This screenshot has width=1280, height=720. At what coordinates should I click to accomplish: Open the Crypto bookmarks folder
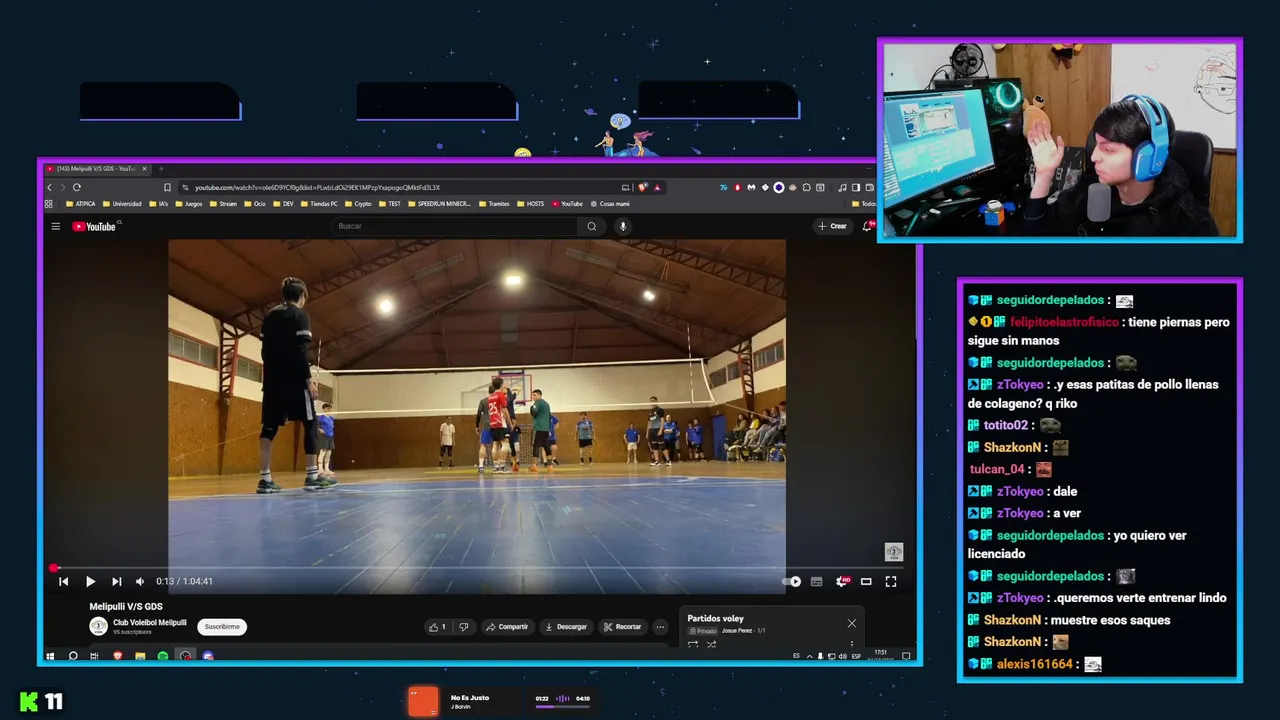click(x=358, y=204)
